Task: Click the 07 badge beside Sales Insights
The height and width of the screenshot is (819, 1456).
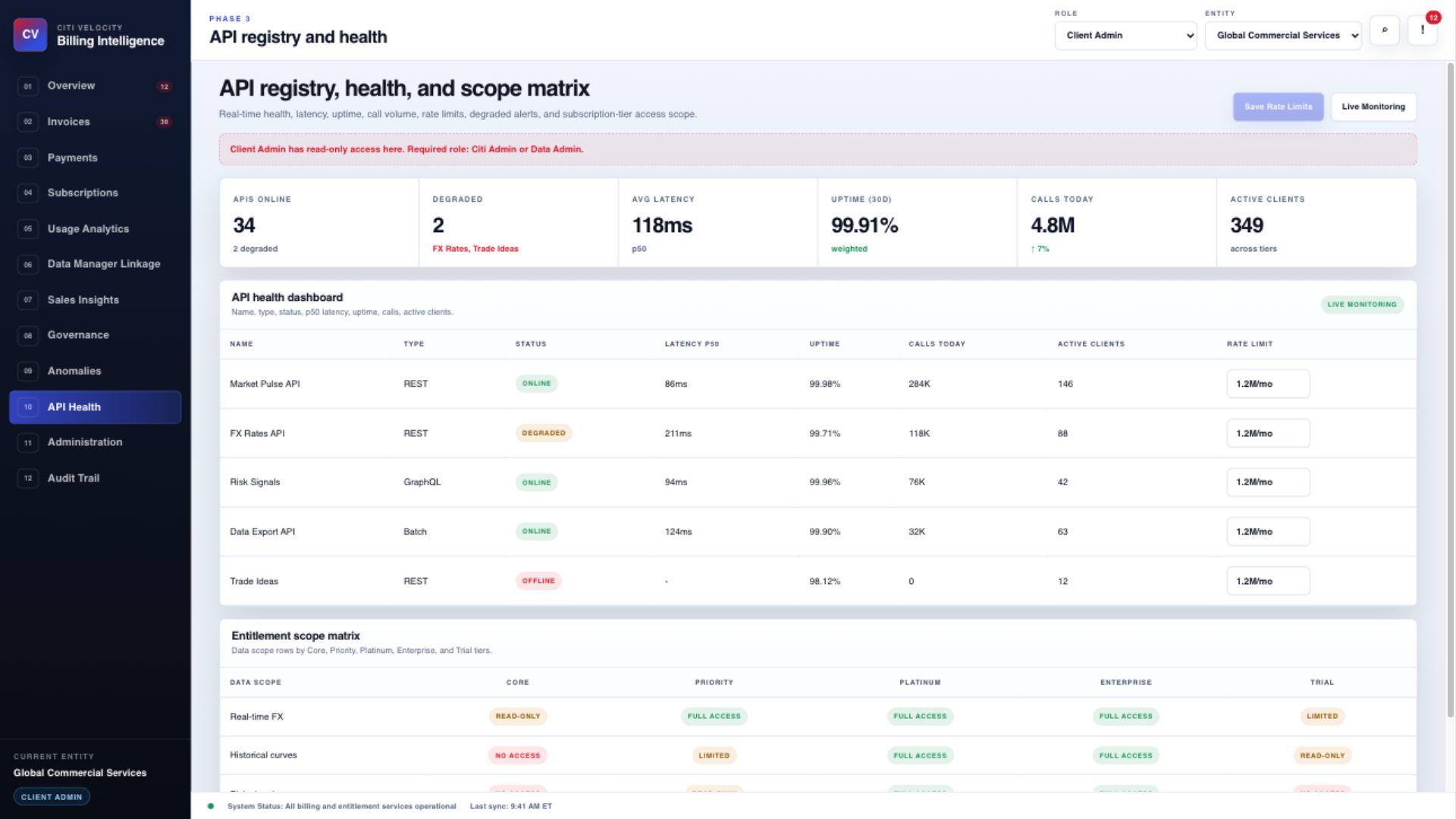Action: pyautogui.click(x=28, y=300)
